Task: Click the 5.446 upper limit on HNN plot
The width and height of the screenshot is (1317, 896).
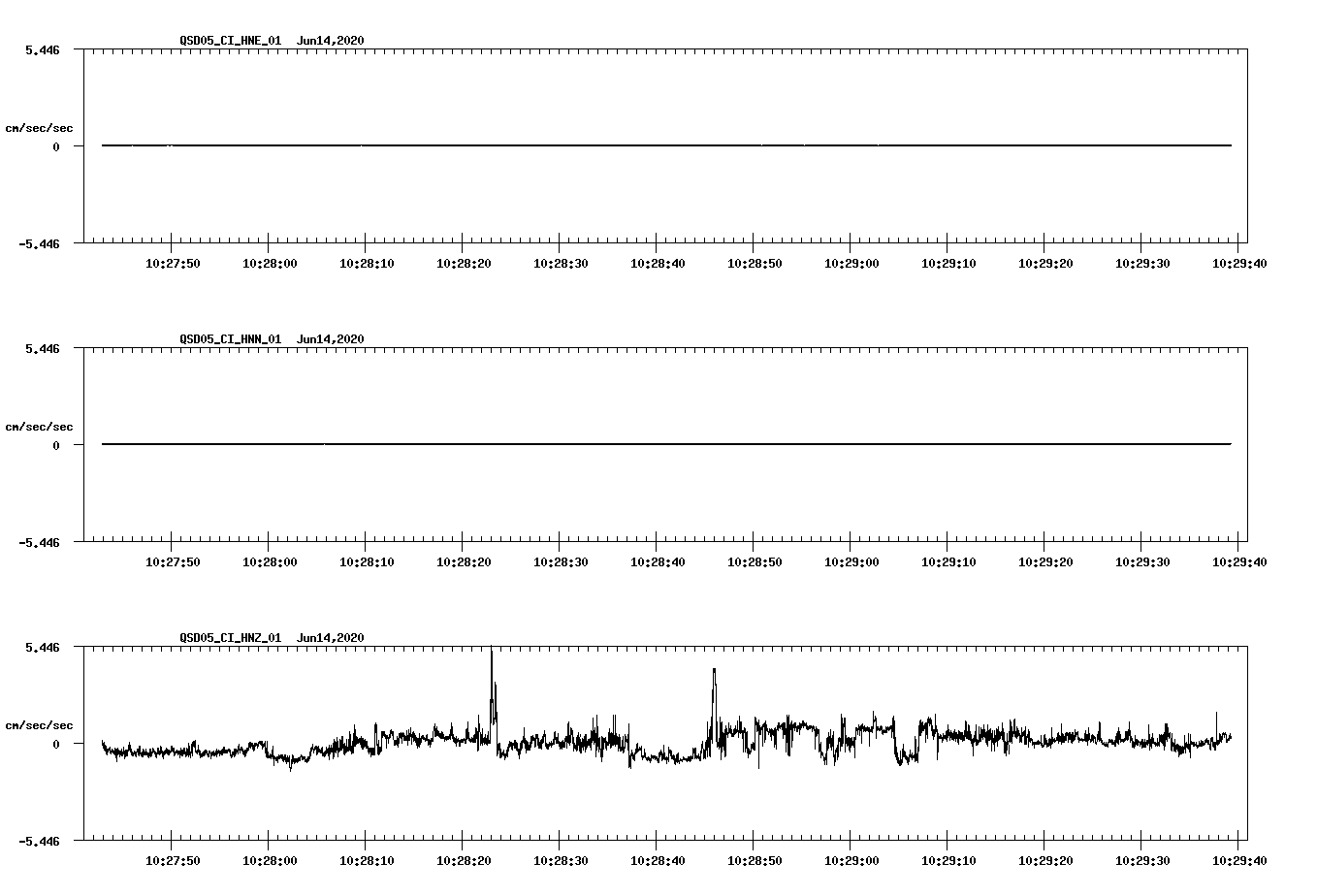Action: click(x=43, y=348)
